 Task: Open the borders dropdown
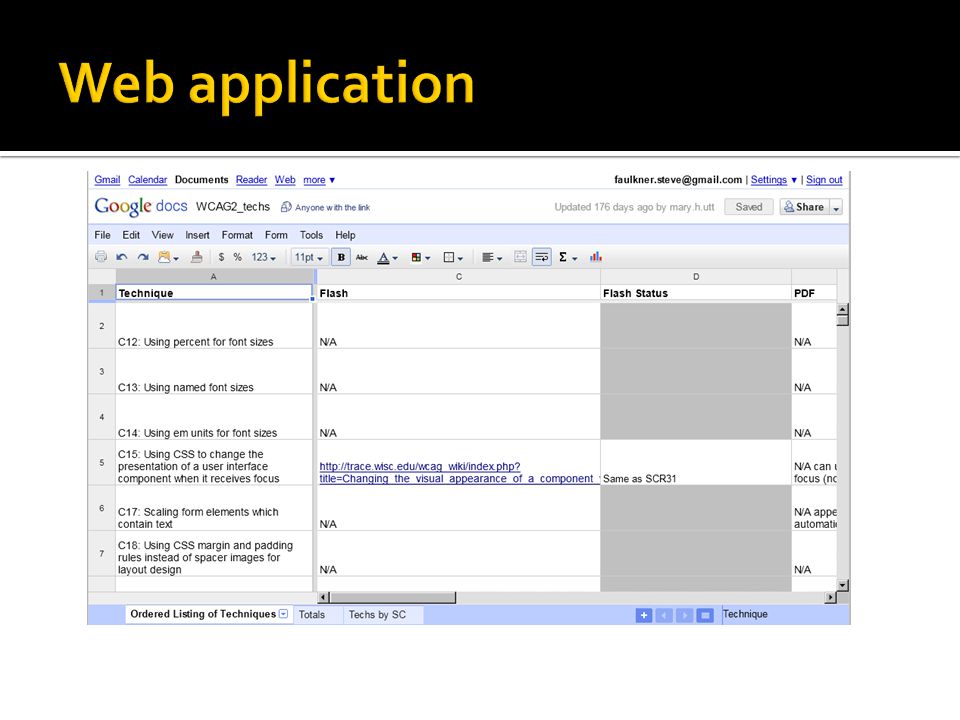[453, 257]
